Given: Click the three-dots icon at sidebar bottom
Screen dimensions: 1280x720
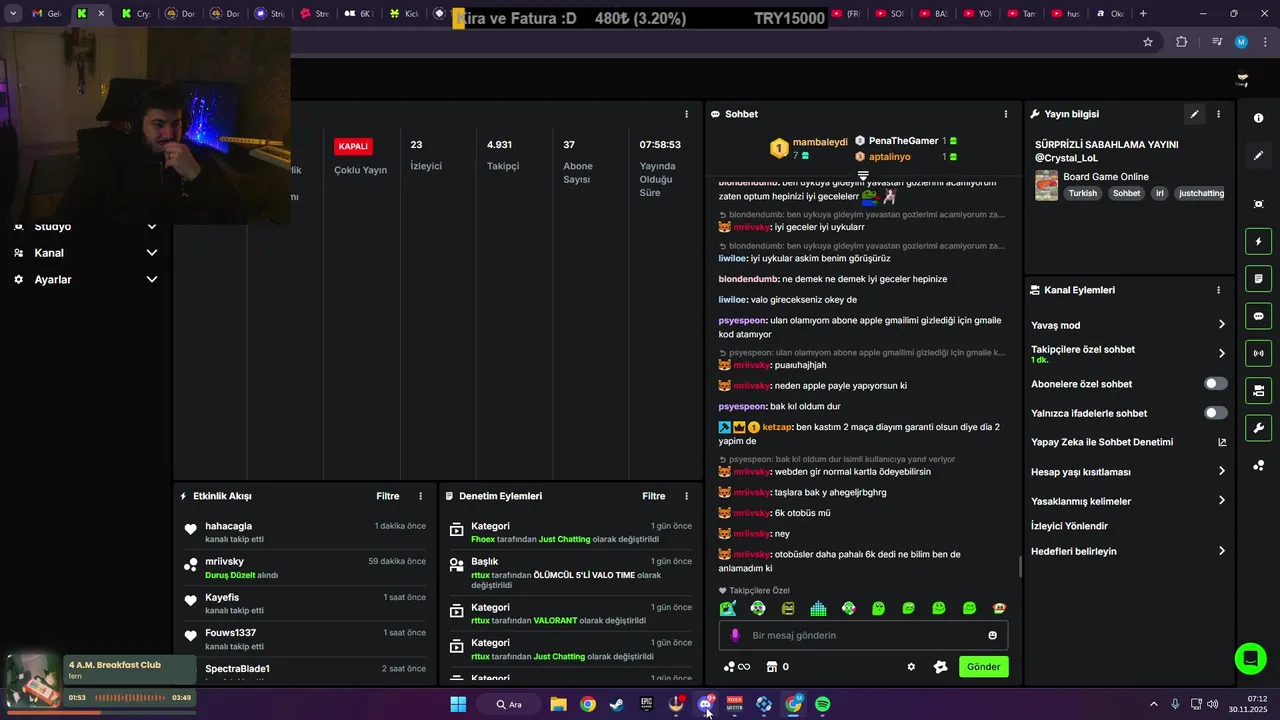Looking at the screenshot, I should [x=1258, y=465].
